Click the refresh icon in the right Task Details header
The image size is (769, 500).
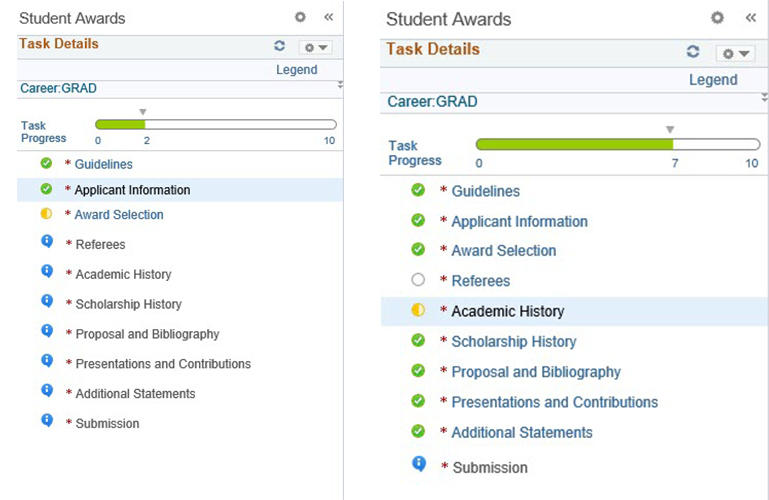[x=693, y=52]
